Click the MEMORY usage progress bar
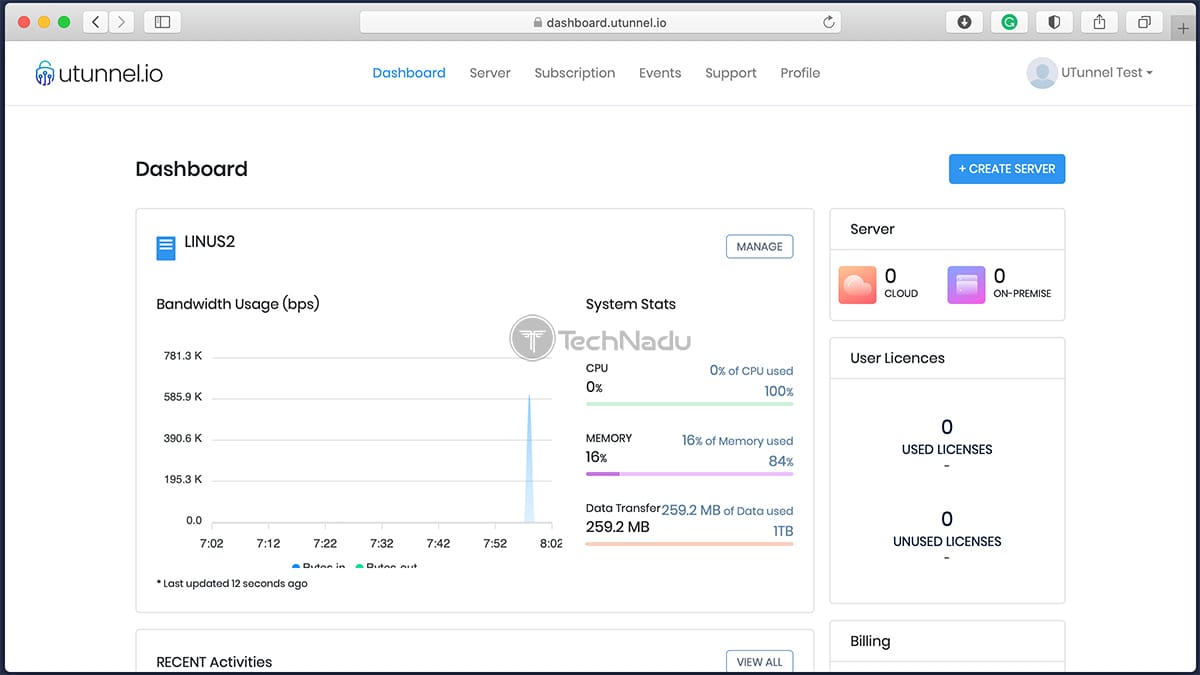Image resolution: width=1200 pixels, height=675 pixels. coord(689,474)
